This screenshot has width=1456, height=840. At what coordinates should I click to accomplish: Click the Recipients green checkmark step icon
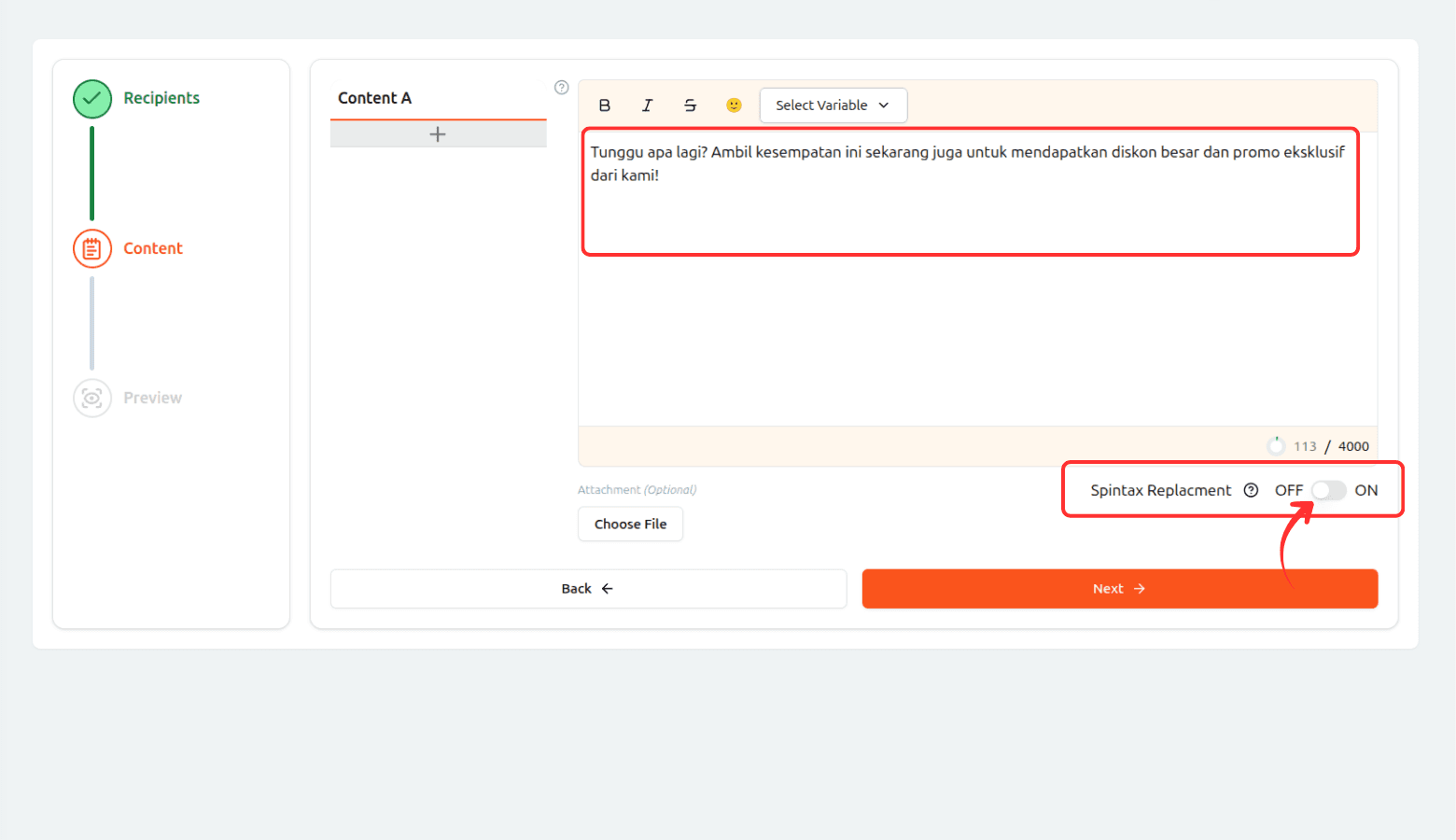point(92,99)
